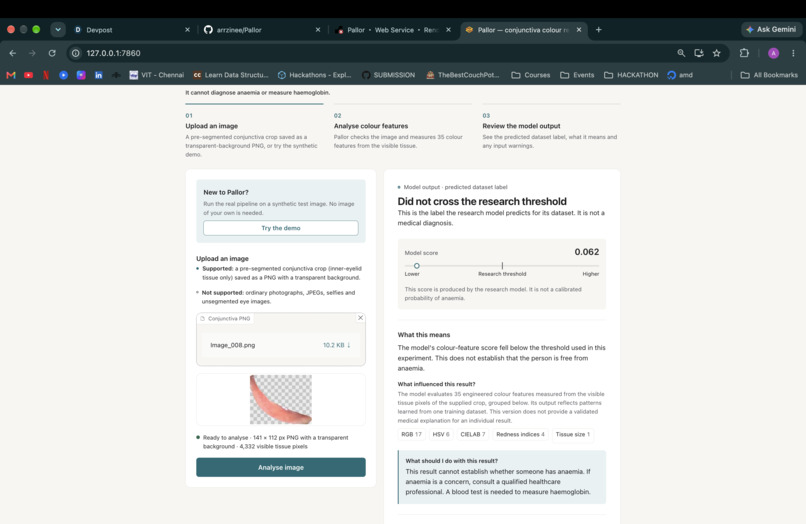Click the install app icon in address bar
The image size is (806, 524).
pos(699,53)
